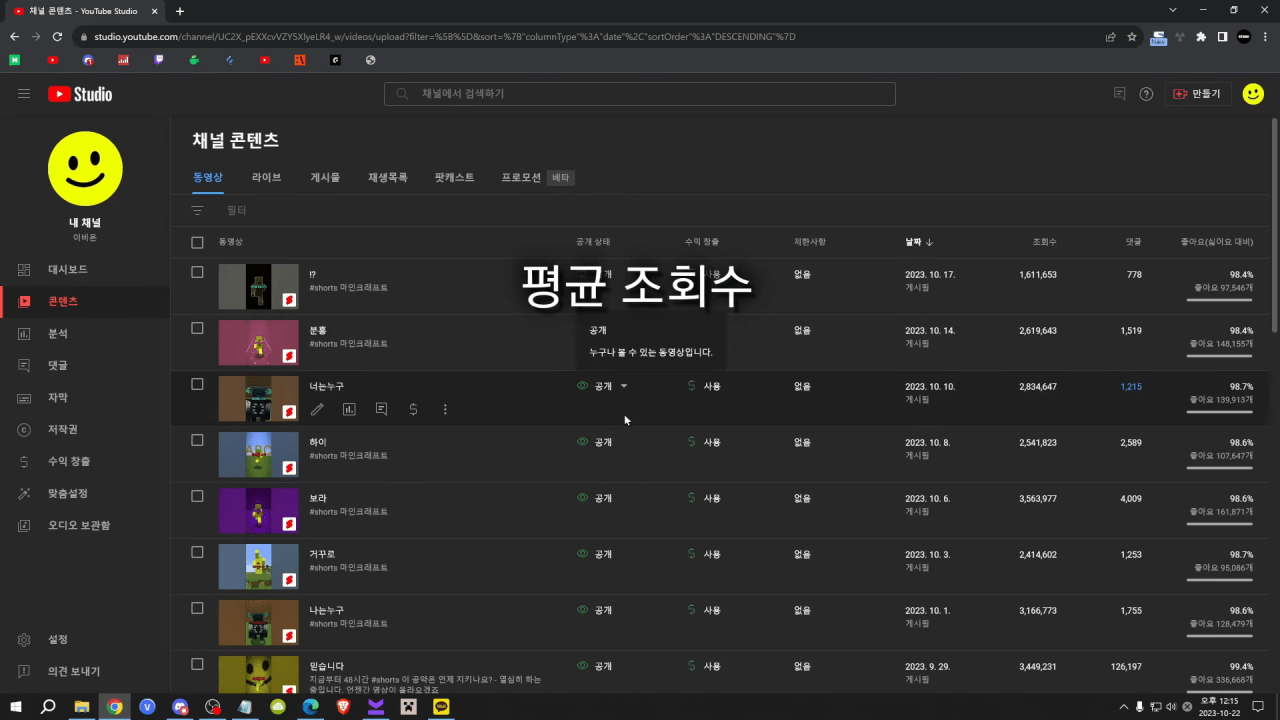Viewport: 1280px width, 720px height.
Task: Switch to the 팟캐스트 tab
Action: point(454,177)
